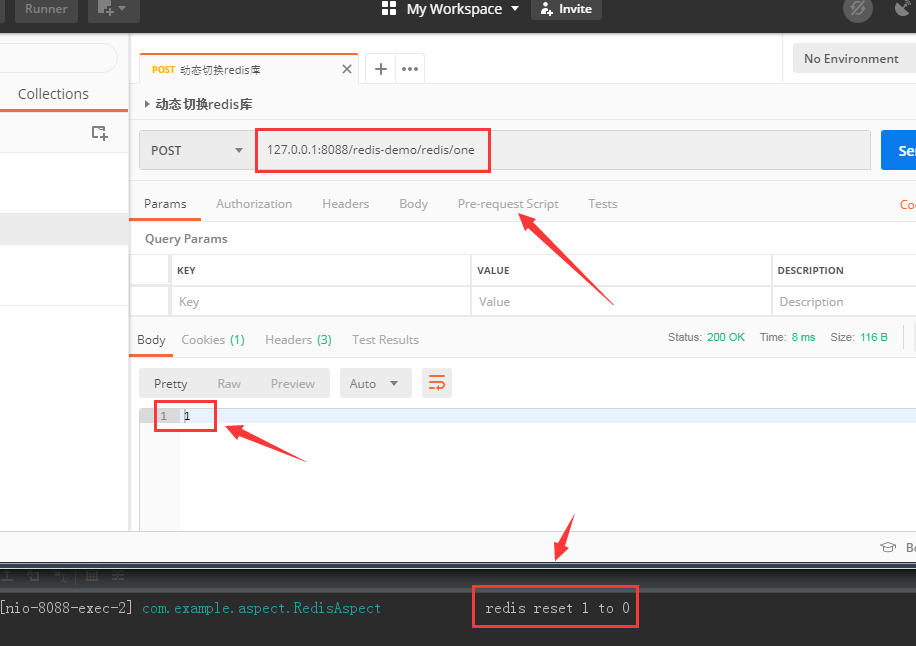
Task: Open the Runner button in header
Action: point(46,9)
